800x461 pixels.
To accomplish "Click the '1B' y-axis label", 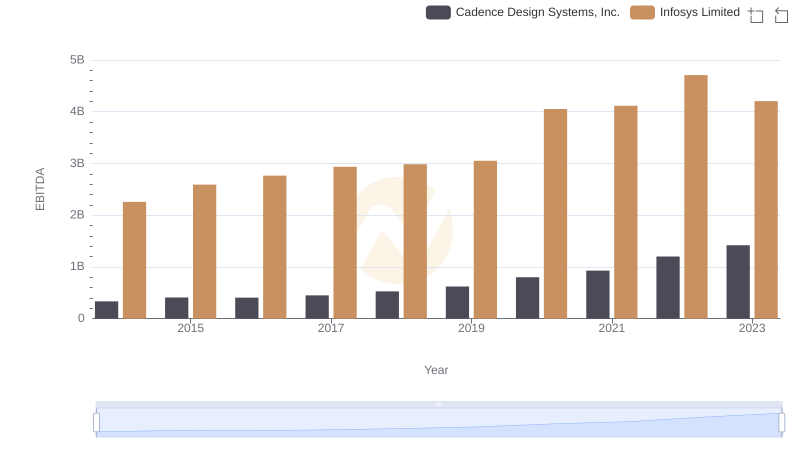I will 77,266.
